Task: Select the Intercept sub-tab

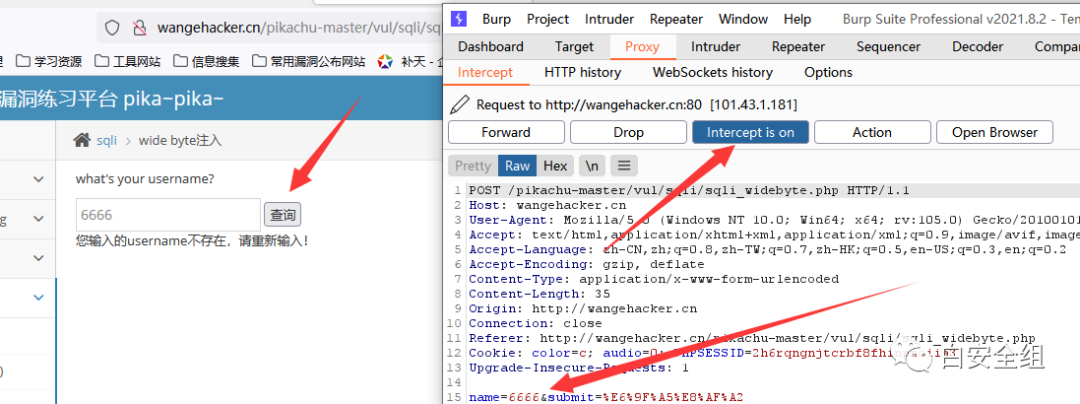Action: point(486,72)
